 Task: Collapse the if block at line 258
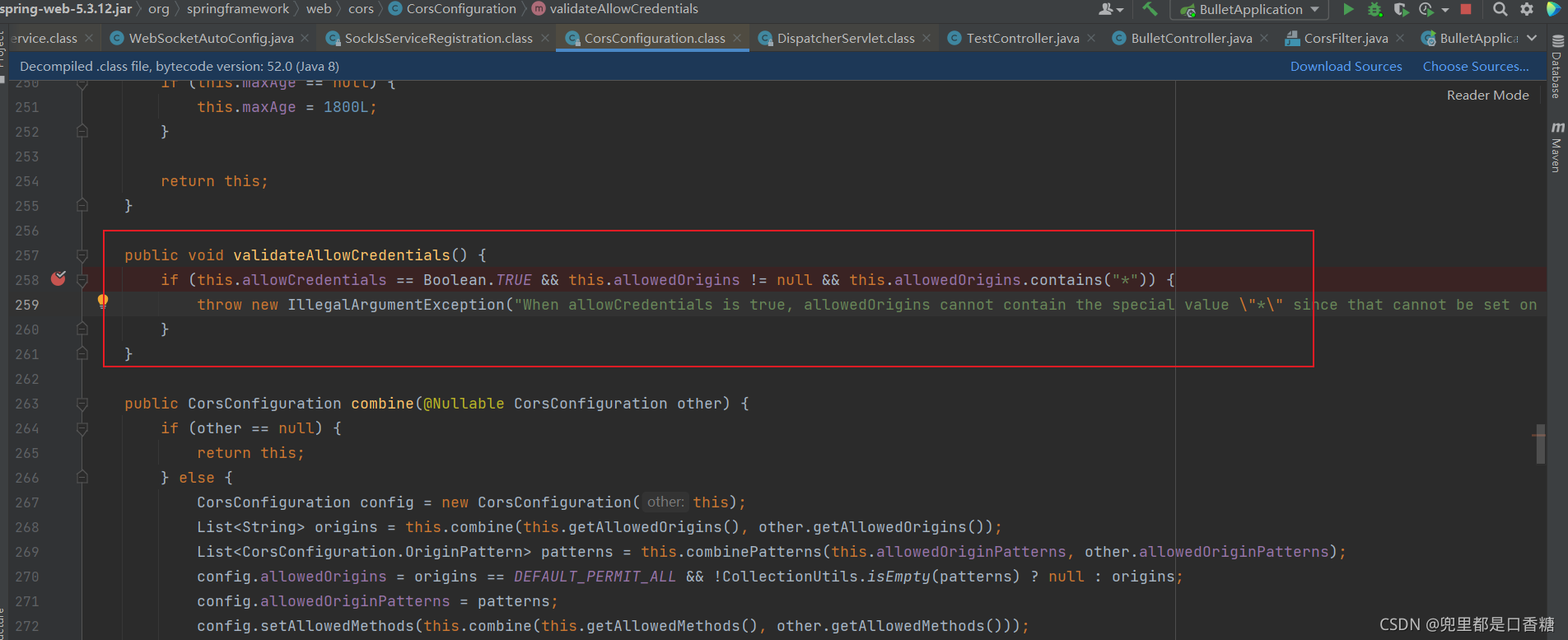pos(82,280)
